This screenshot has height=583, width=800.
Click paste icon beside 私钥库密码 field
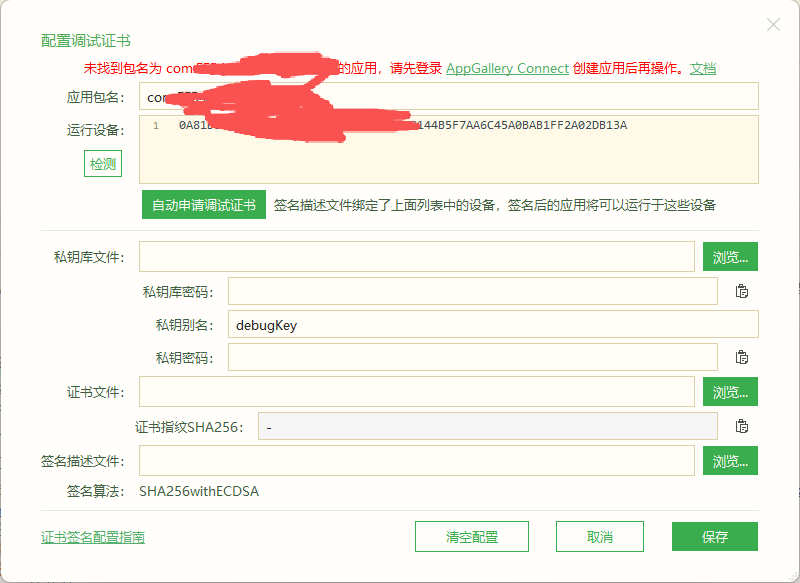742,291
